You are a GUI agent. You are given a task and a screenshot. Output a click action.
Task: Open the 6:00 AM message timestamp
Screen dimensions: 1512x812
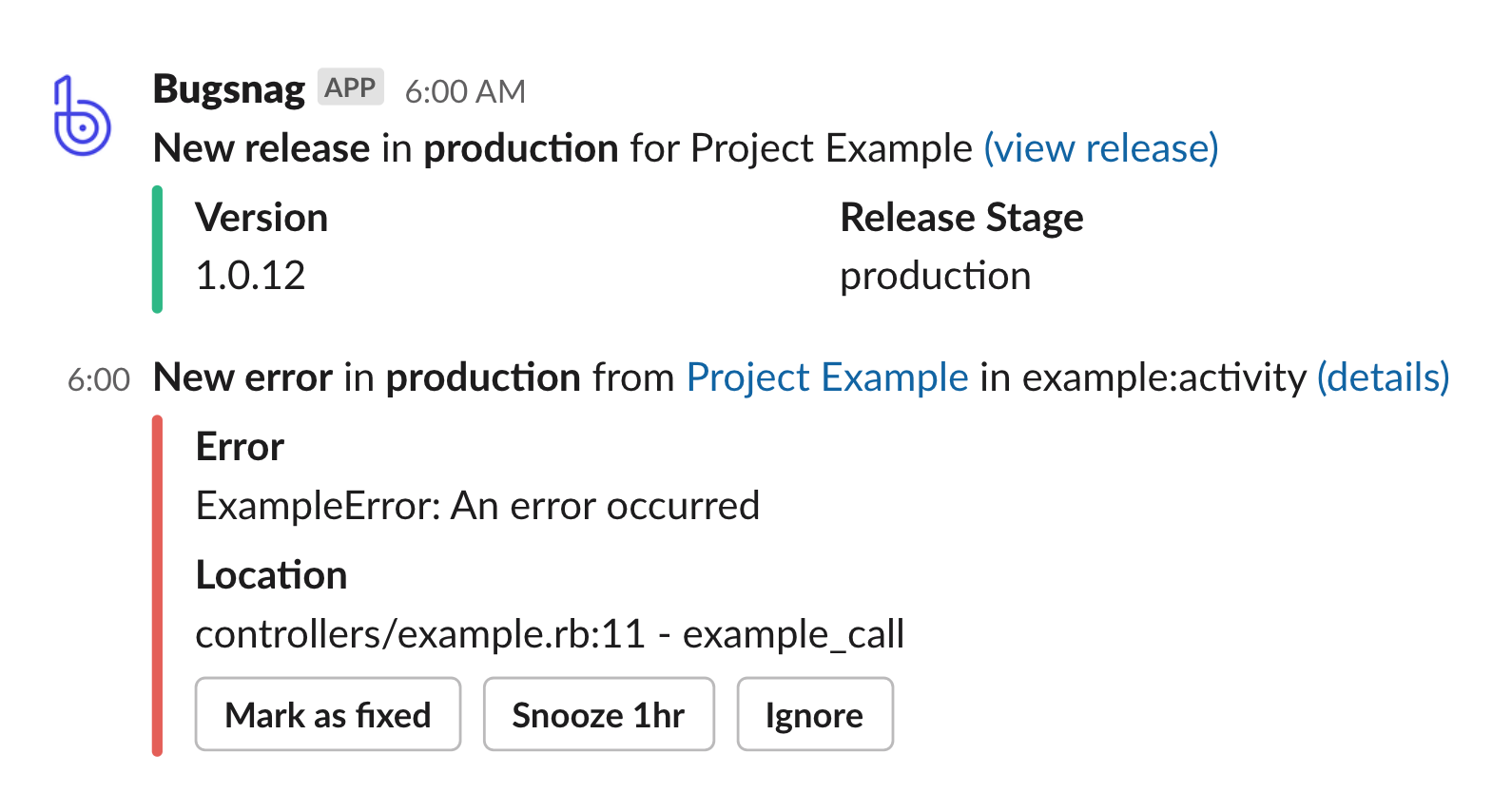tap(465, 91)
